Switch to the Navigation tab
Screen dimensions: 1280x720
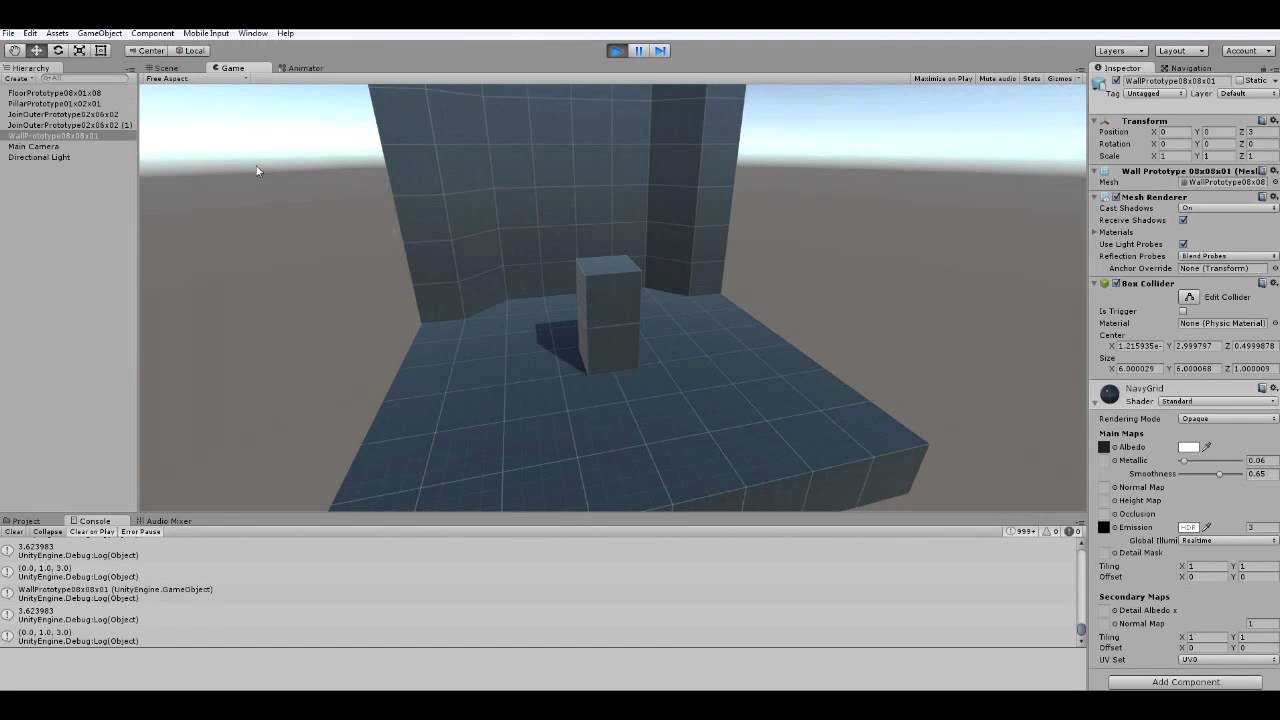click(x=1186, y=68)
